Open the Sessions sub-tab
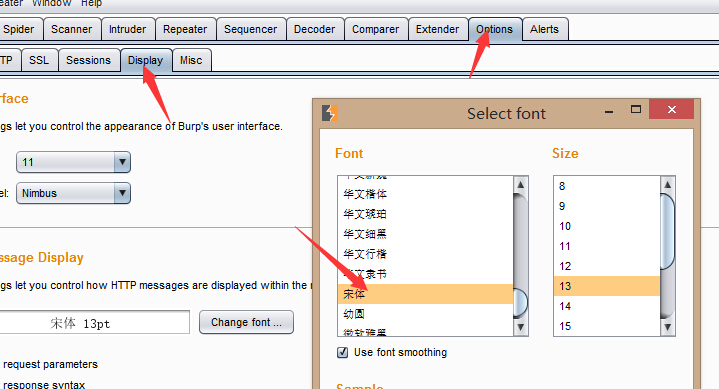This screenshot has height=389, width=719. [88, 60]
